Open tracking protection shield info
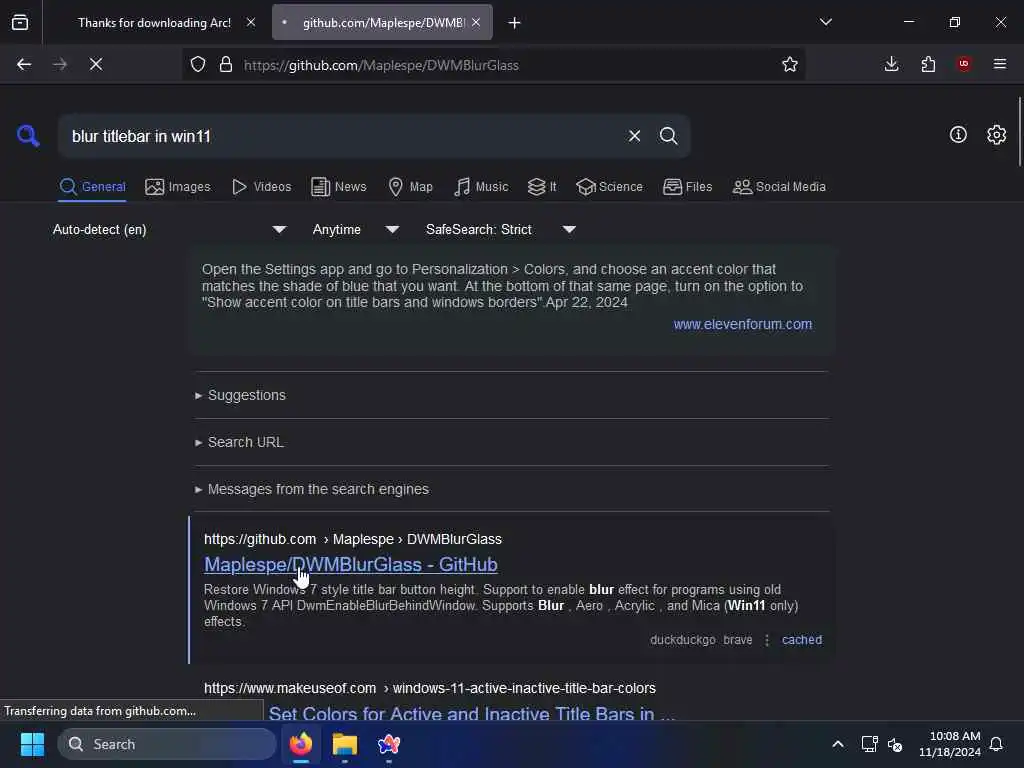 pyautogui.click(x=198, y=64)
